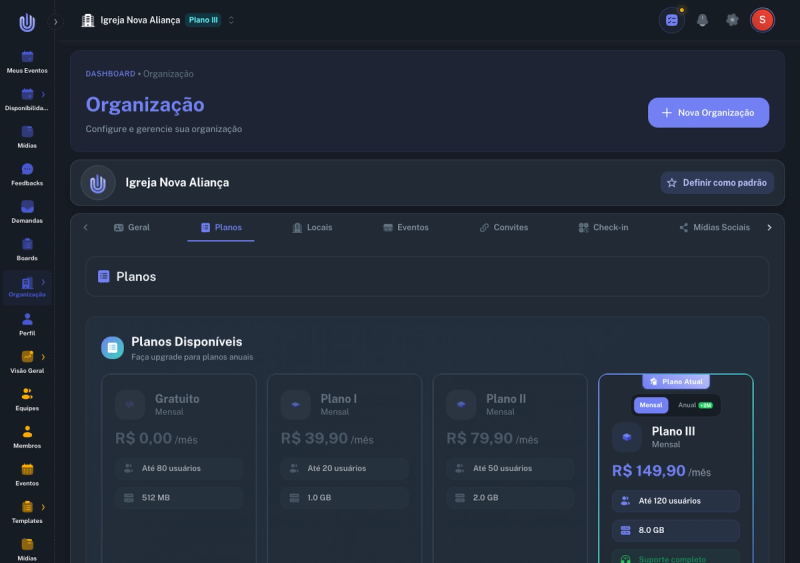Select the Plano I card title

pyautogui.click(x=338, y=399)
